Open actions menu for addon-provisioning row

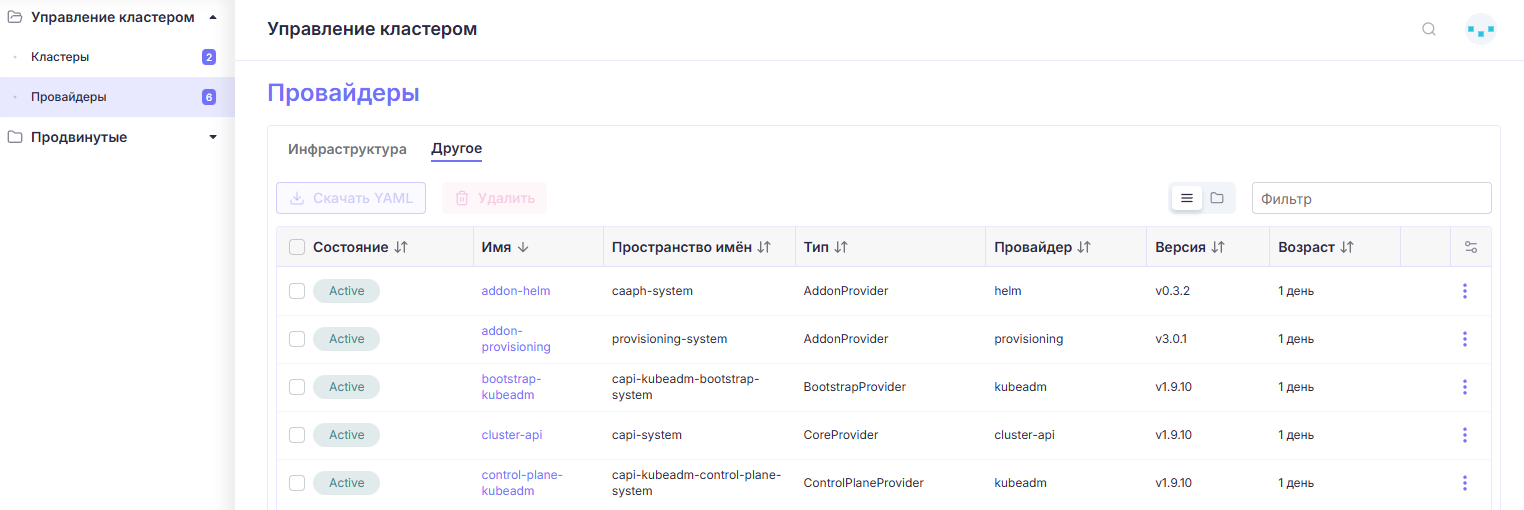click(1465, 339)
